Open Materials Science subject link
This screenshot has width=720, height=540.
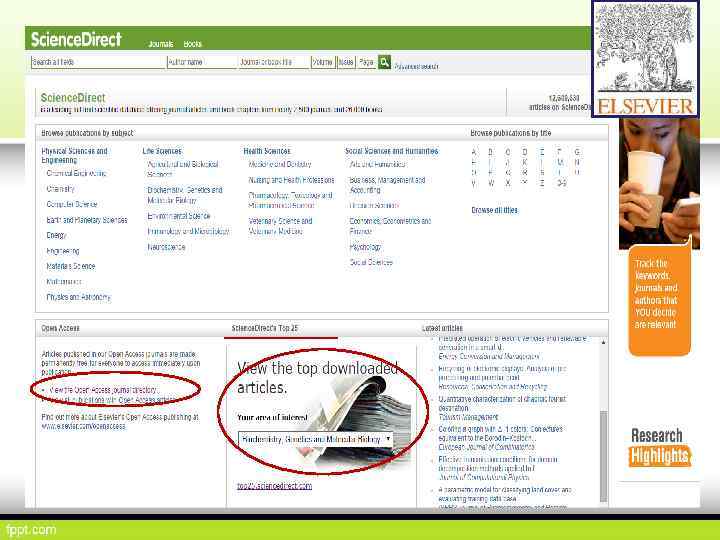[71, 266]
